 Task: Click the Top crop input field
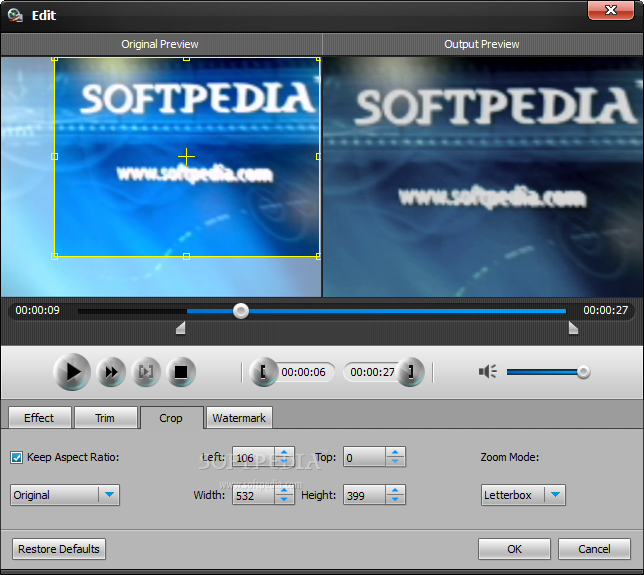[x=365, y=457]
